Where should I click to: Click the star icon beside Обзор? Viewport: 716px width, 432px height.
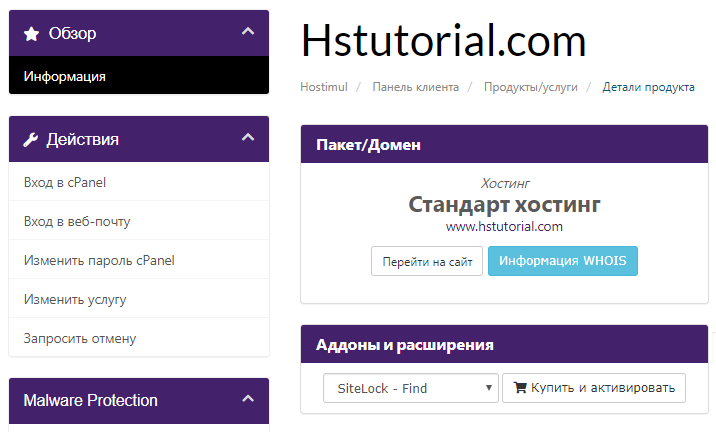[x=31, y=34]
